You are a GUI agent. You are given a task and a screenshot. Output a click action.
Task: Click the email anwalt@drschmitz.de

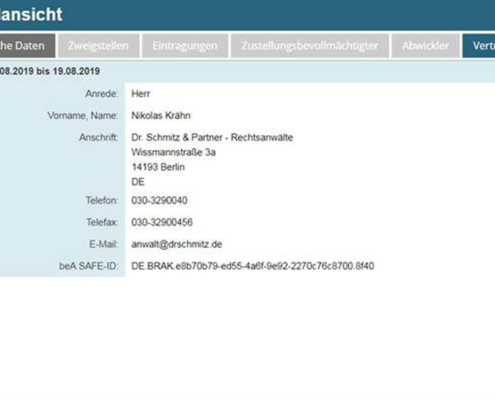(177, 244)
